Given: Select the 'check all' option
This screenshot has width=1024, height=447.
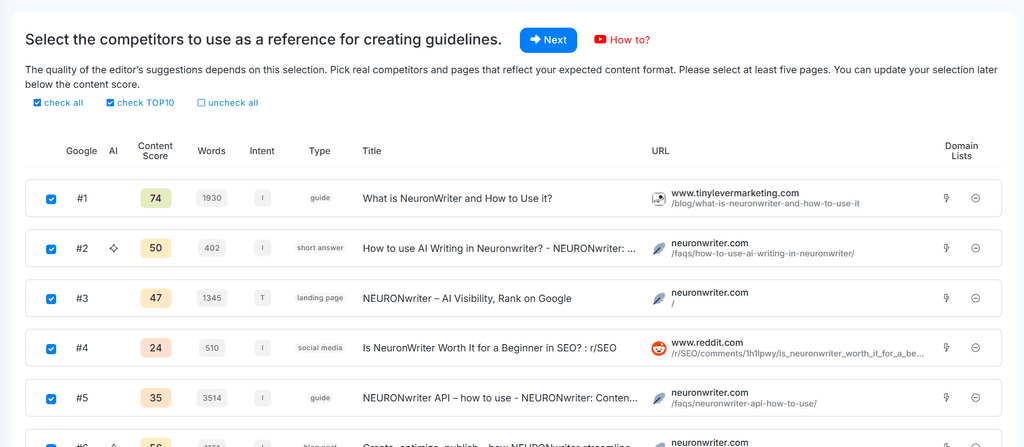Looking at the screenshot, I should 58,103.
